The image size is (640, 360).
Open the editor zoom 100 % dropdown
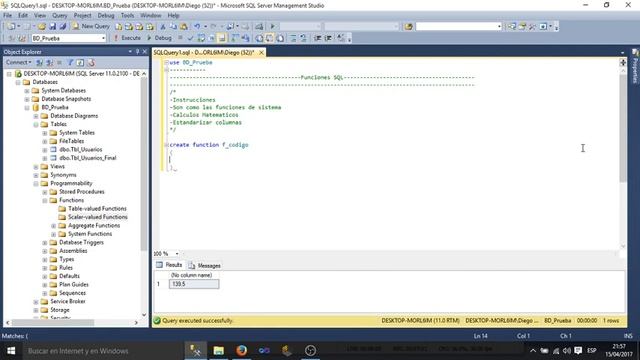click(x=177, y=253)
